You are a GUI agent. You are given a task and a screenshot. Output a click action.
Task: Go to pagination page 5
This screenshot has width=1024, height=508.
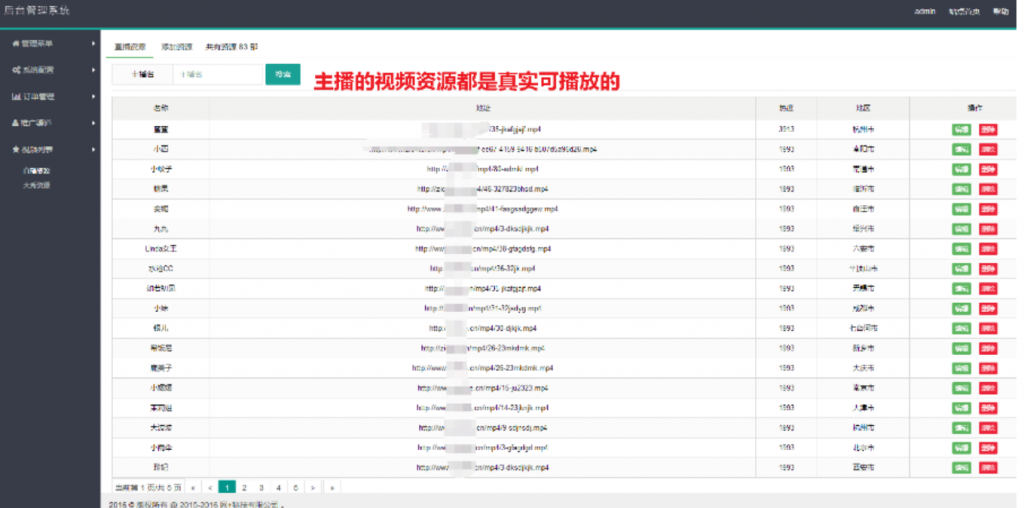[296, 488]
